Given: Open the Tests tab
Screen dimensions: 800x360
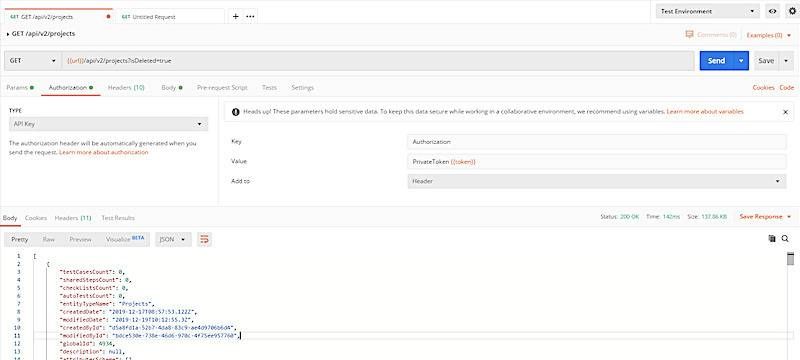Looking at the screenshot, I should pyautogui.click(x=269, y=88).
